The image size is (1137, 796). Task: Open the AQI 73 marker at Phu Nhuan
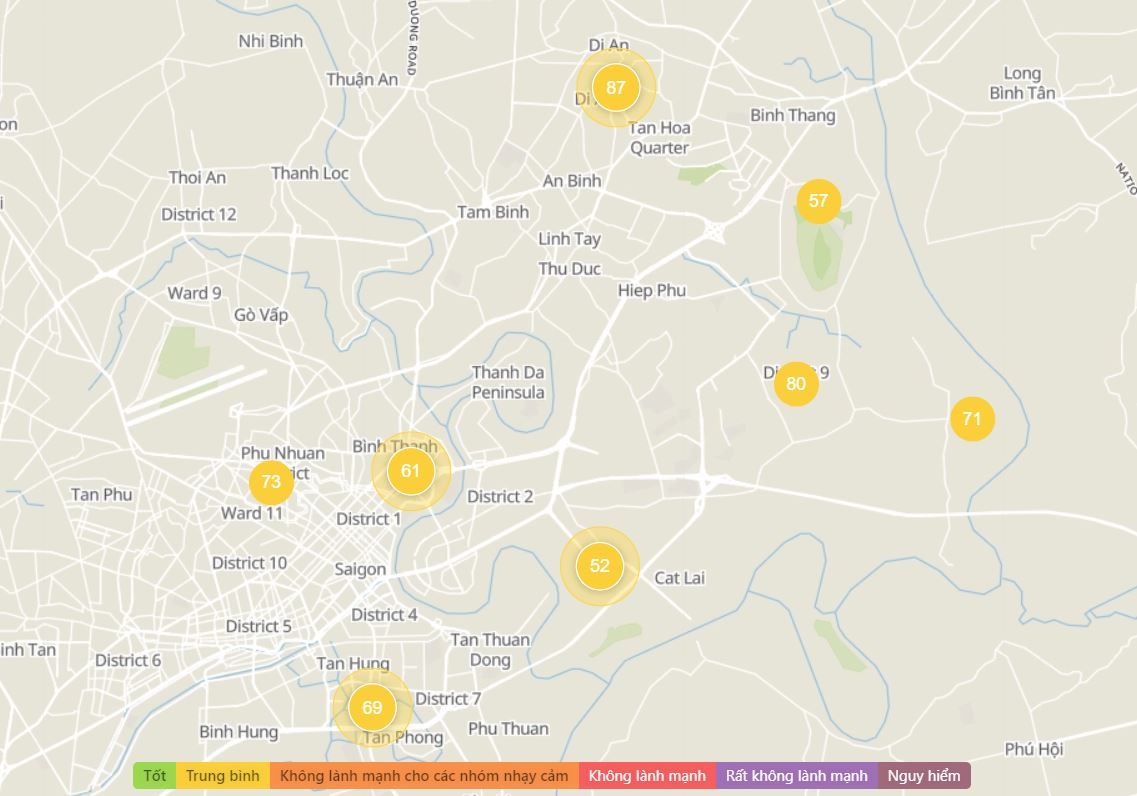[x=271, y=482]
